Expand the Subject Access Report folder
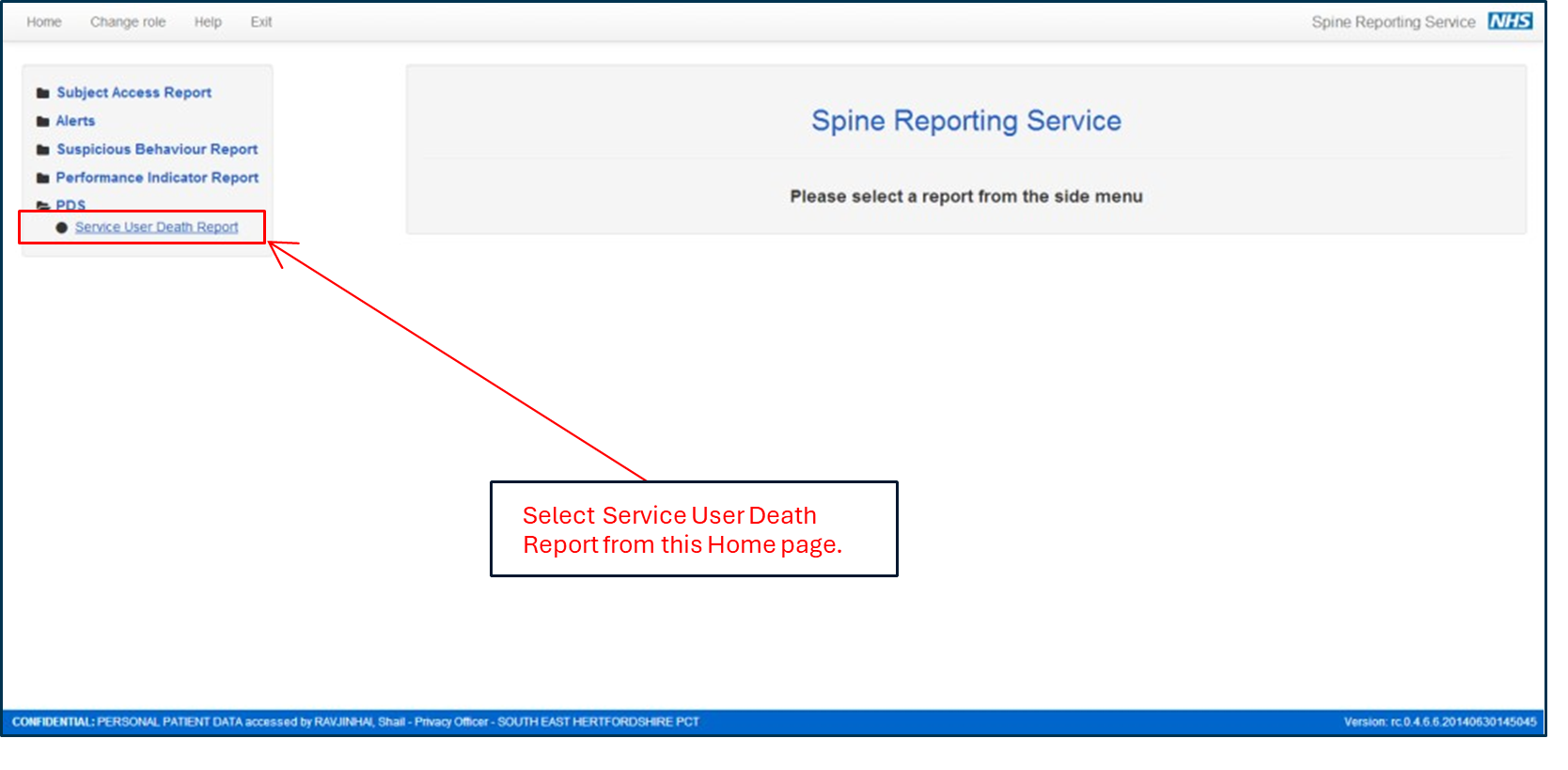 133,92
